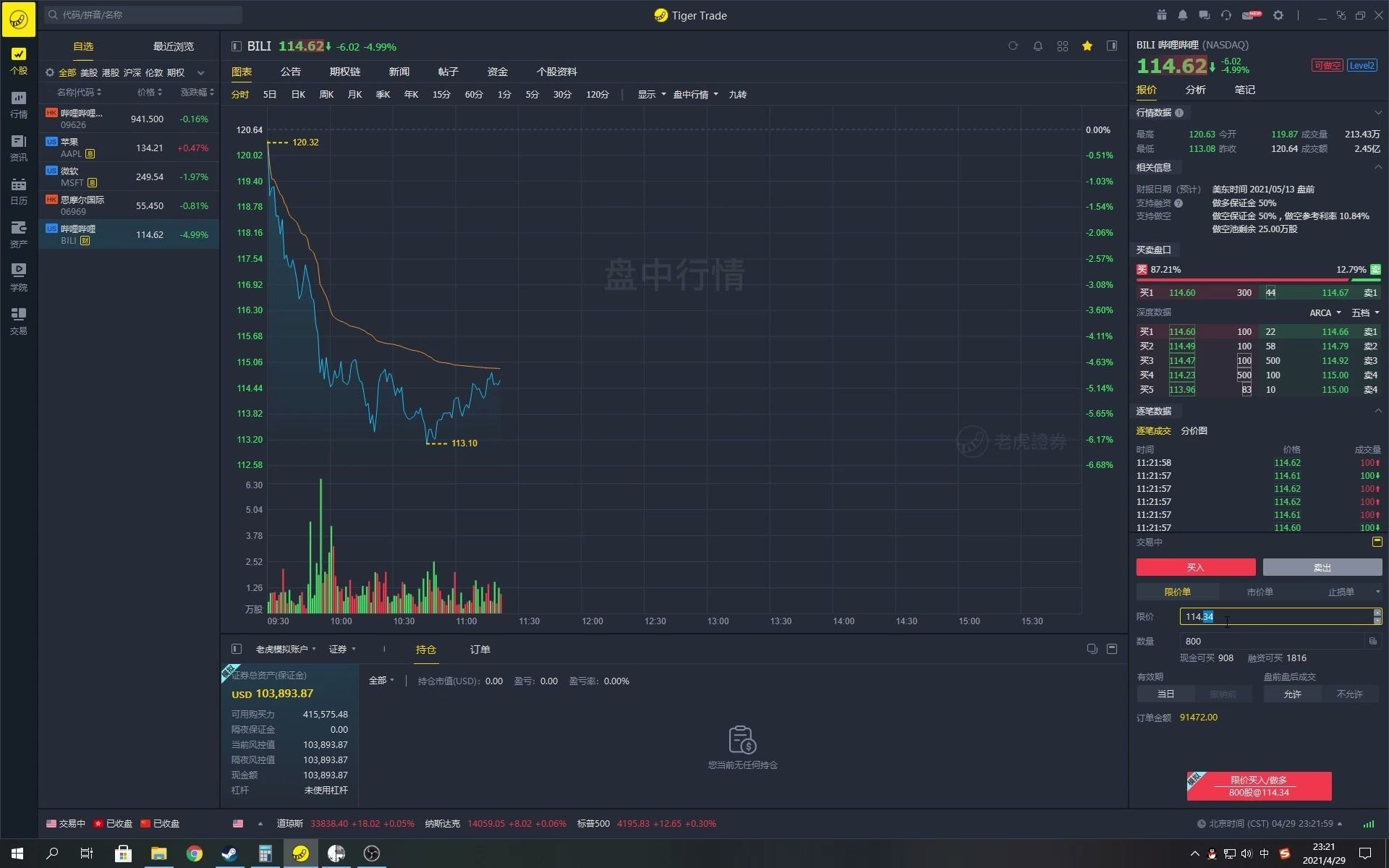Click the Level2 badge
The image size is (1389, 868).
[x=1362, y=65]
